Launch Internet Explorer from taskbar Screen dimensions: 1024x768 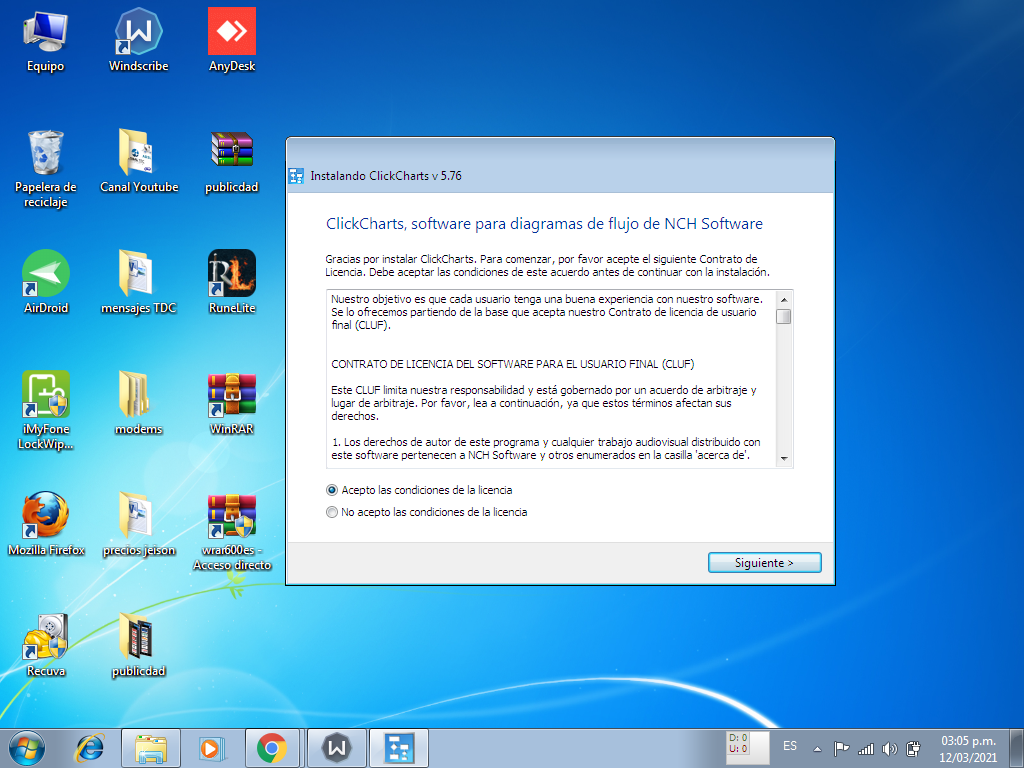coord(89,748)
